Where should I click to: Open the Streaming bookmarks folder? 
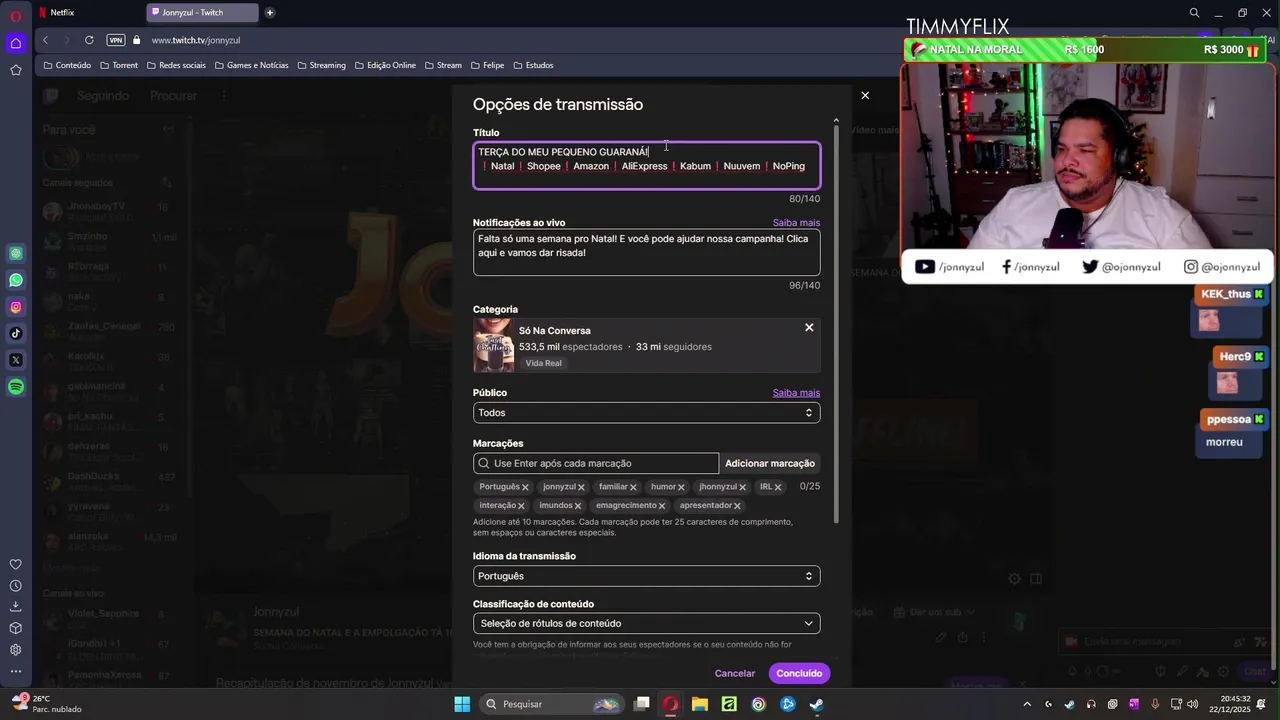tap(321, 65)
